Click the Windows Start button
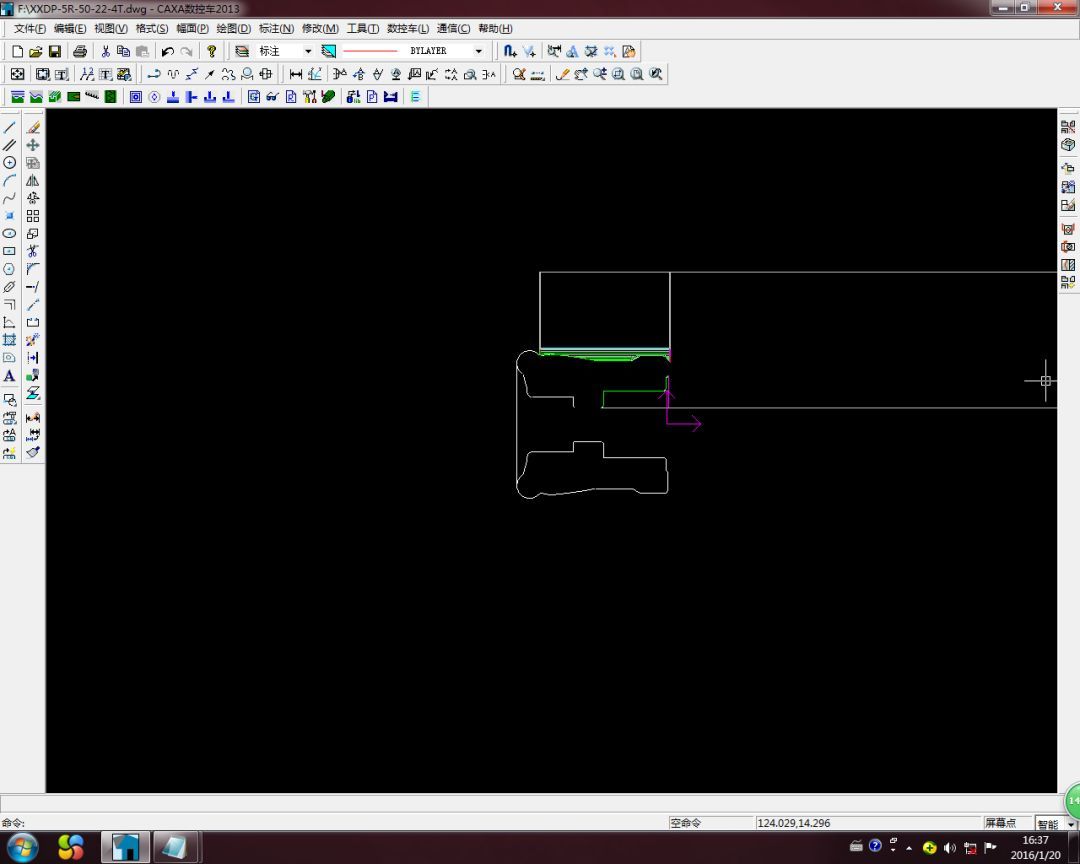The image size is (1080, 864). [x=22, y=848]
